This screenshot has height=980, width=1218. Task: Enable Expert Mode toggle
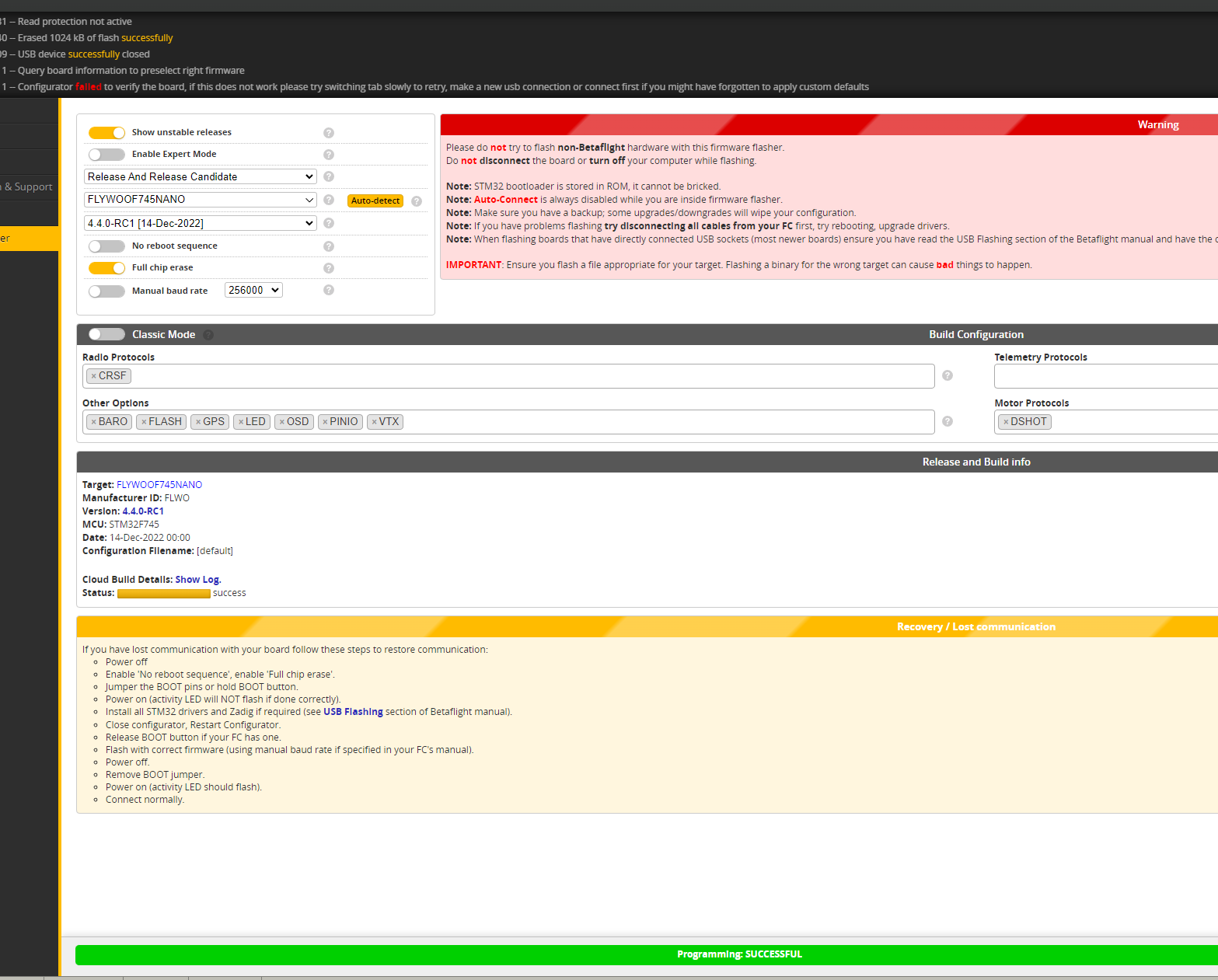[x=106, y=154]
